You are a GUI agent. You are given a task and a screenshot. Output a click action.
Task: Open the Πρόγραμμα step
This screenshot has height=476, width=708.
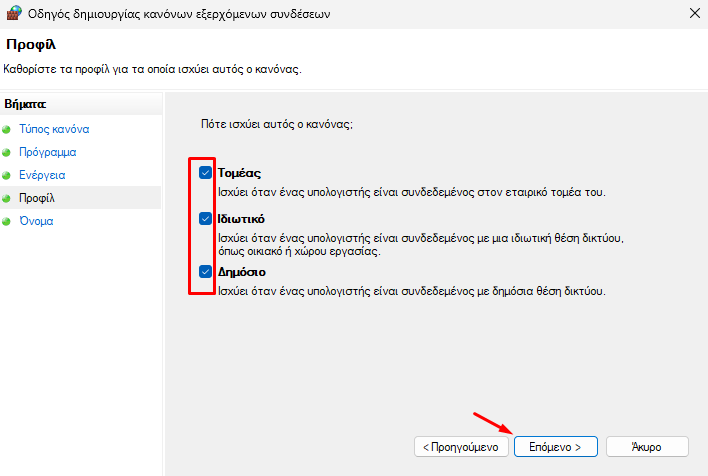click(47, 152)
